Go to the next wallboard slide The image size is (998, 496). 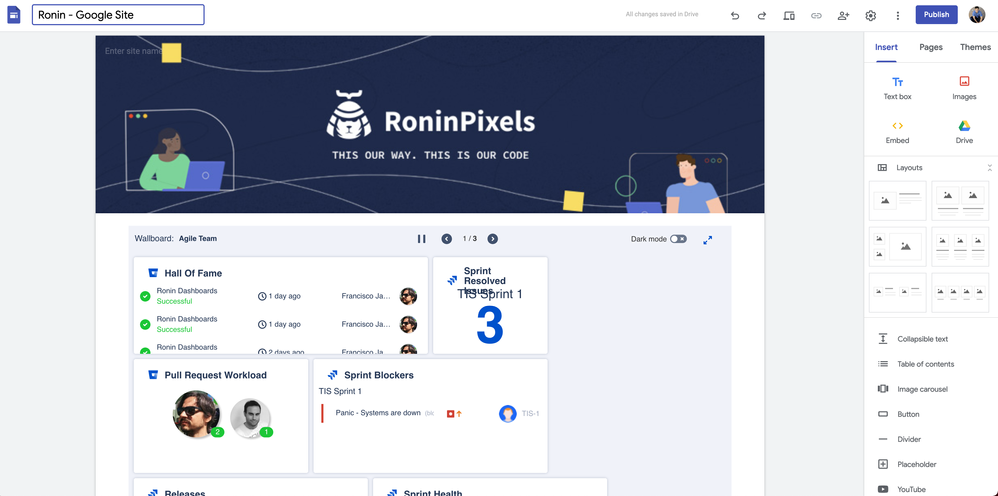pyautogui.click(x=493, y=239)
